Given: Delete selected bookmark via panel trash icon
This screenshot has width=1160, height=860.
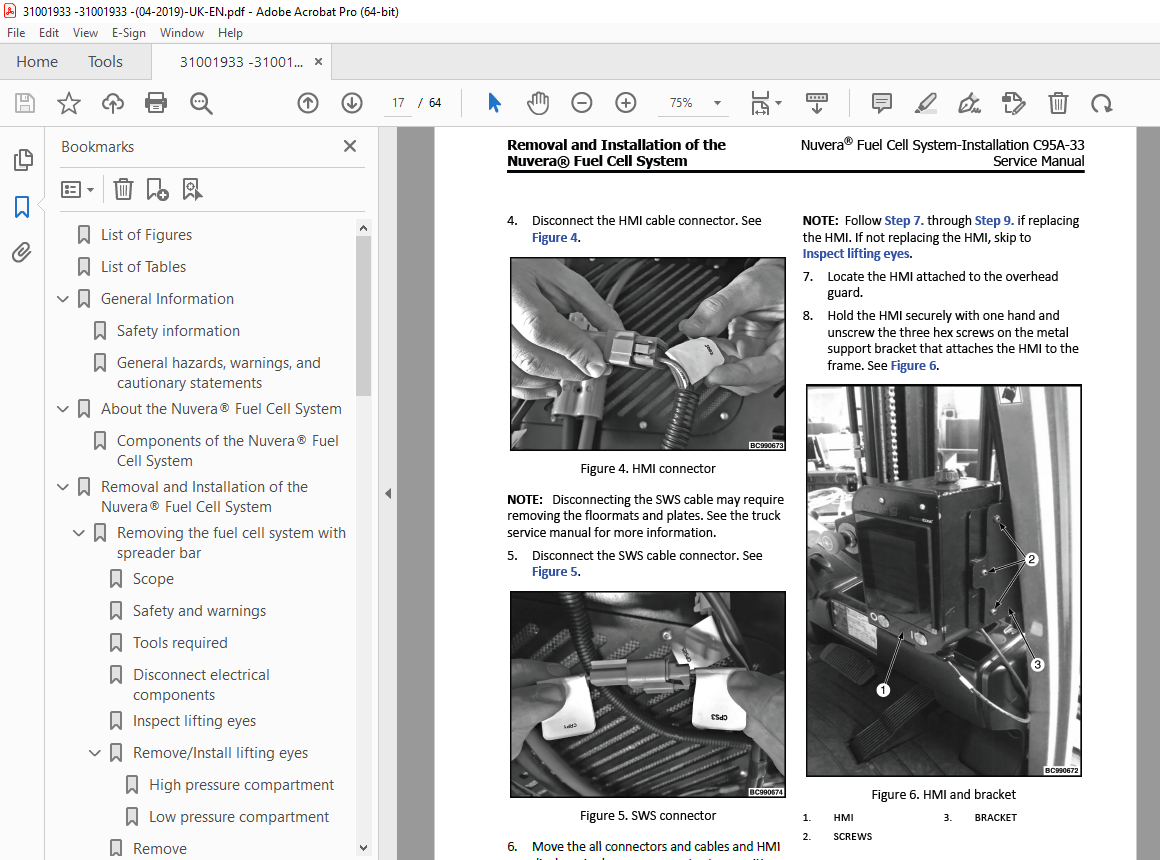Looking at the screenshot, I should pyautogui.click(x=124, y=189).
